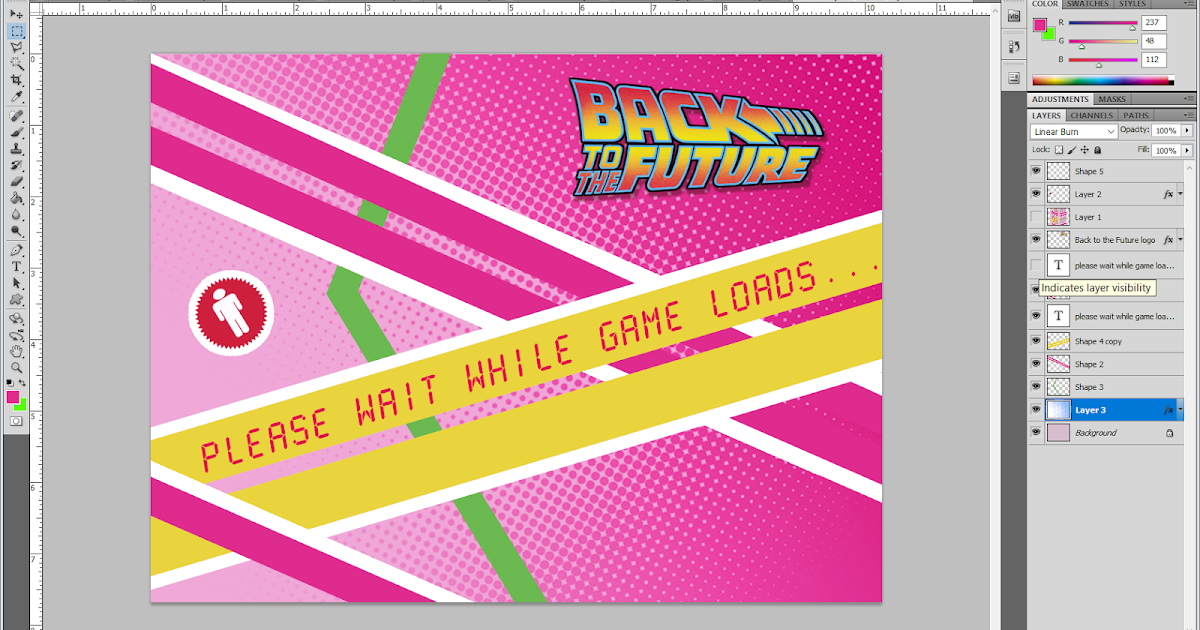The width and height of the screenshot is (1200, 630).
Task: Show the hidden Layer 1
Action: [x=1036, y=216]
